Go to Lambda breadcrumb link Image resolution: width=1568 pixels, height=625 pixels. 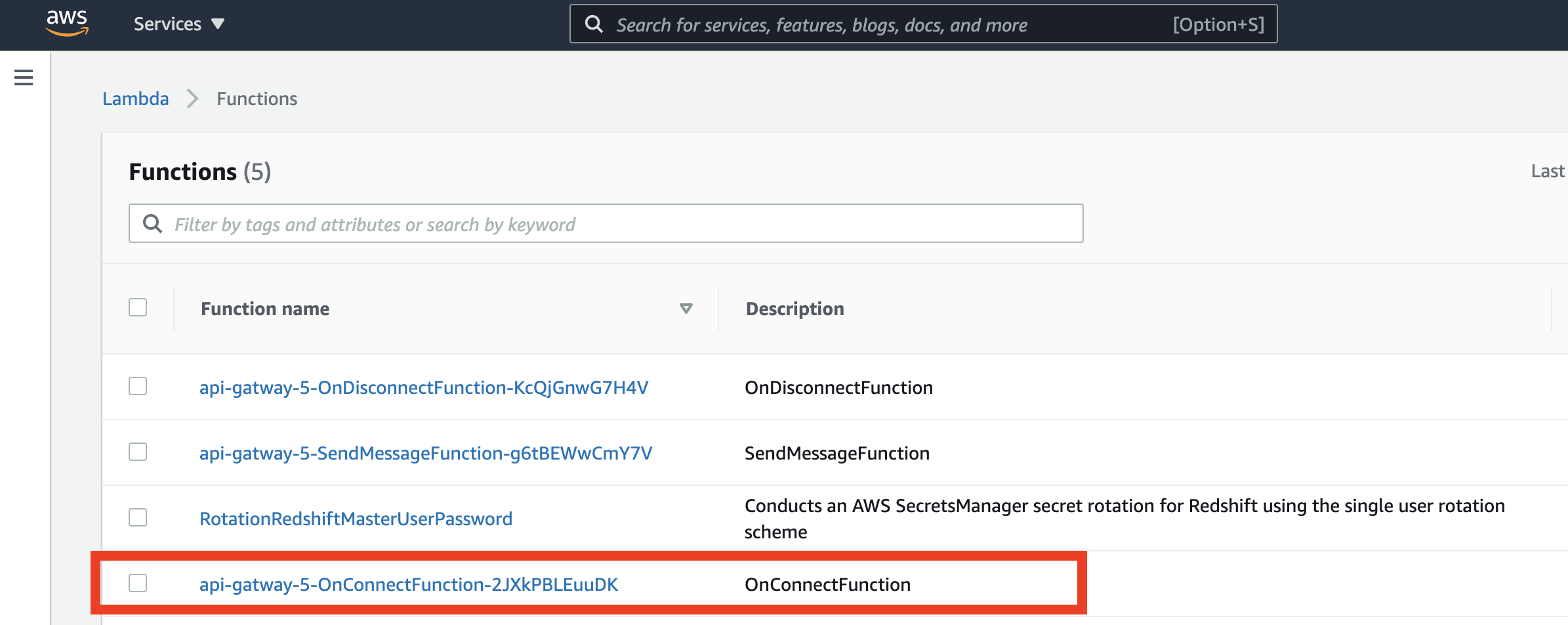(136, 98)
